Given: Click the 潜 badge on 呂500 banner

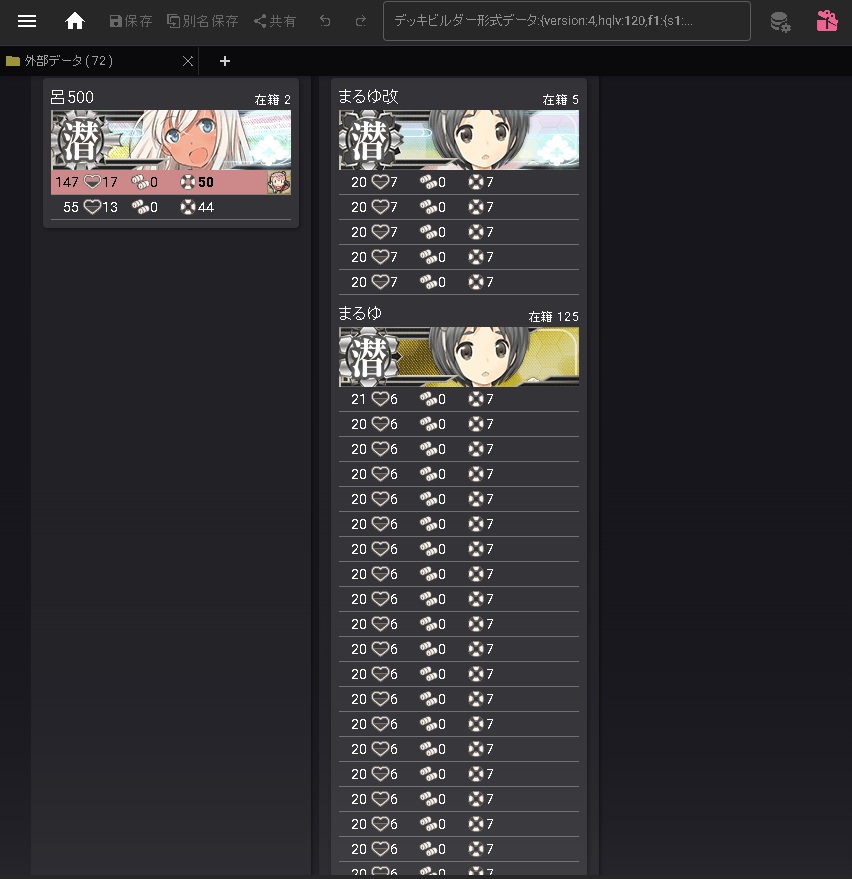Looking at the screenshot, I should pos(83,141).
